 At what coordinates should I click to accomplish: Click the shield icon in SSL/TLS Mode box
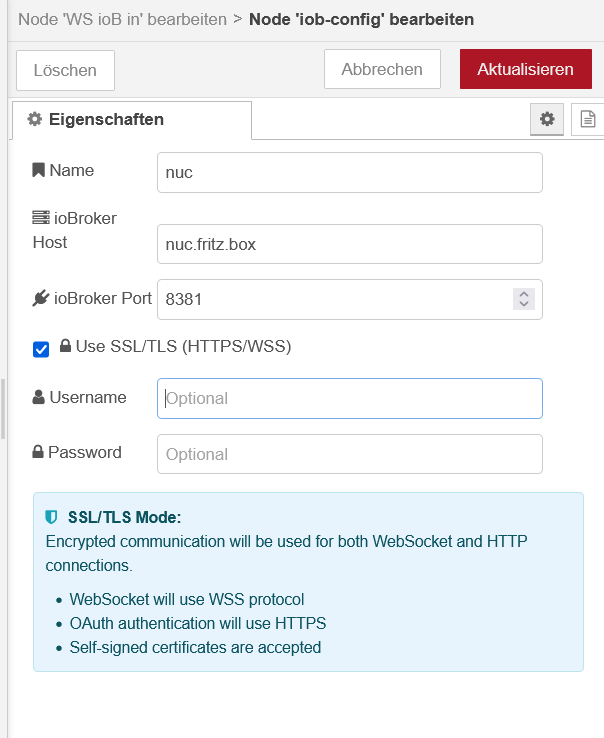point(51,517)
